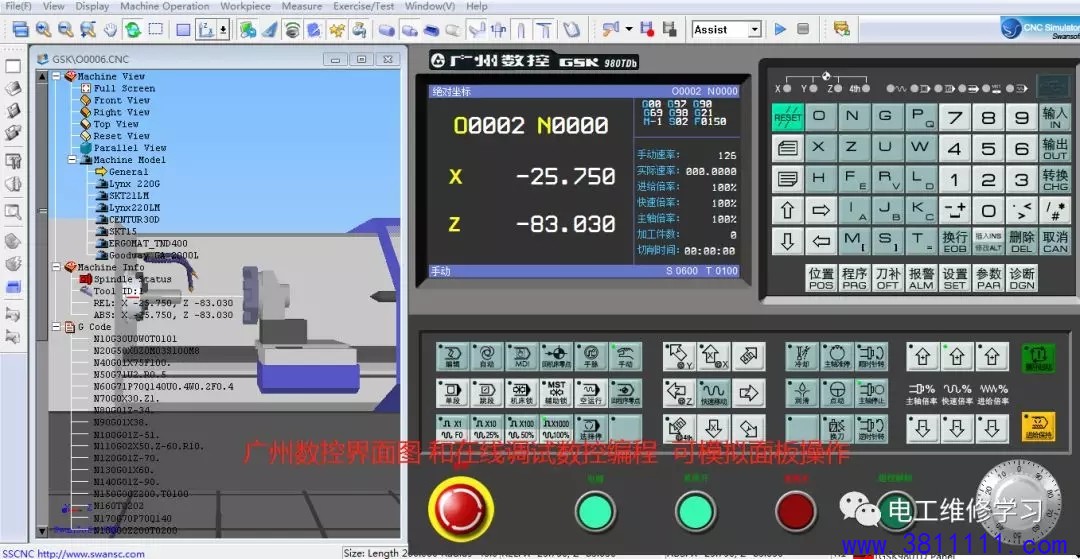
Task: Click the 顺时针转 spindle clockwise button
Action: (x=871, y=356)
